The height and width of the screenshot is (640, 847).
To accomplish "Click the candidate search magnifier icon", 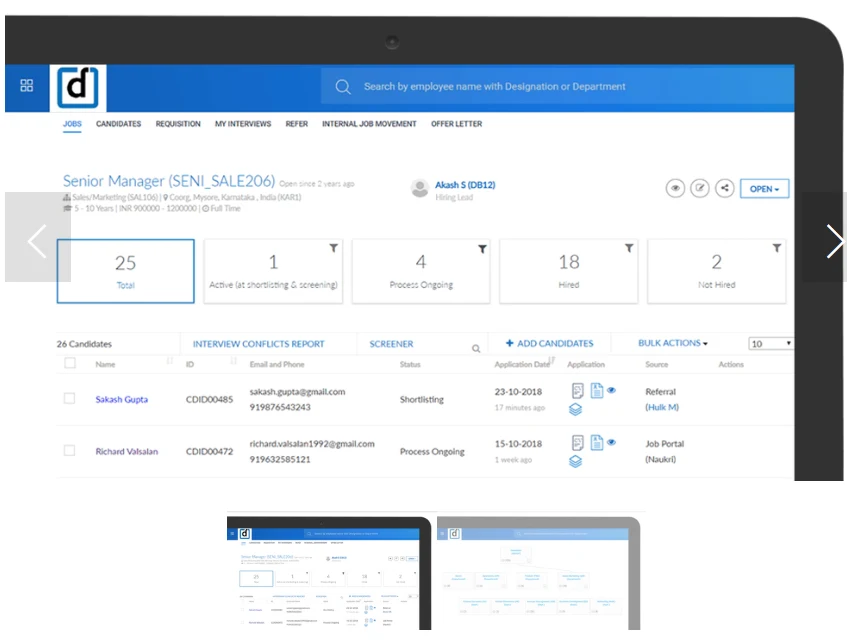I will click(476, 349).
